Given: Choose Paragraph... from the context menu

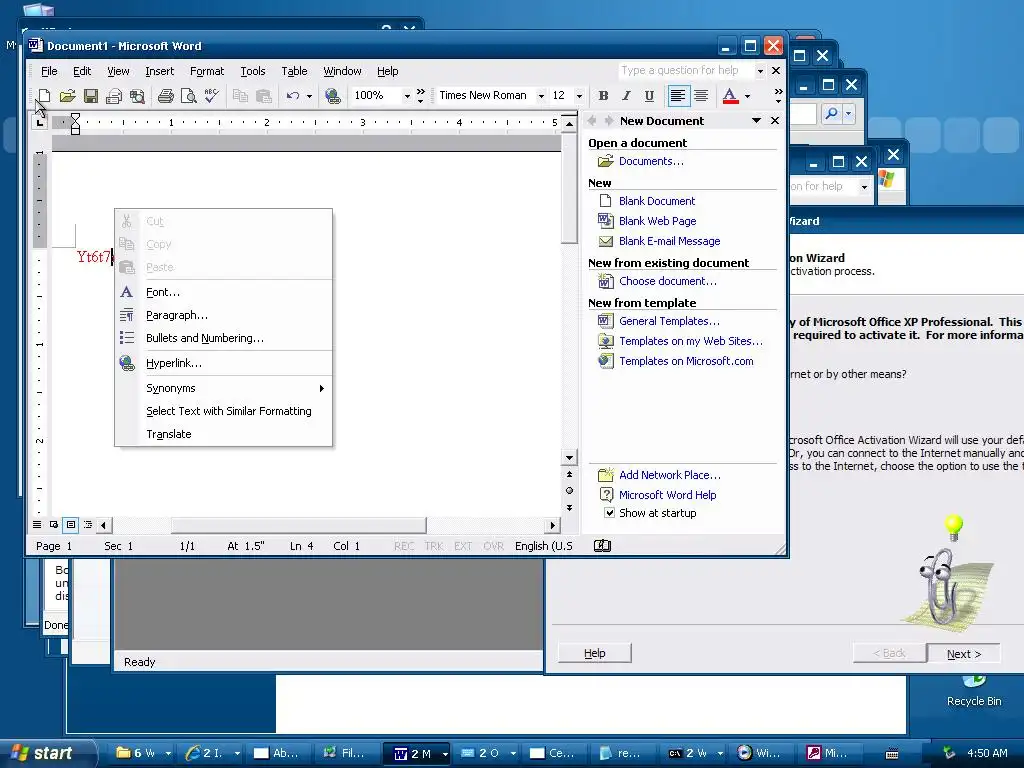Looking at the screenshot, I should tap(224, 315).
